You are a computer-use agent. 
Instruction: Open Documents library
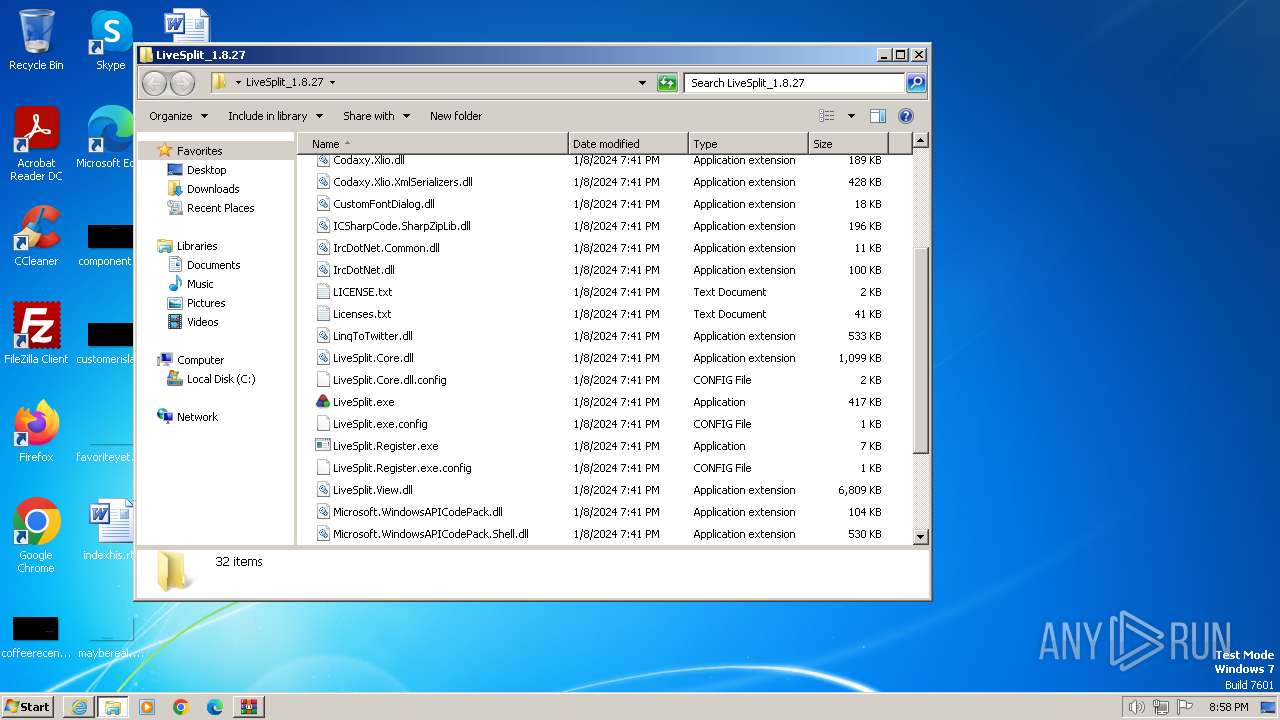click(214, 265)
